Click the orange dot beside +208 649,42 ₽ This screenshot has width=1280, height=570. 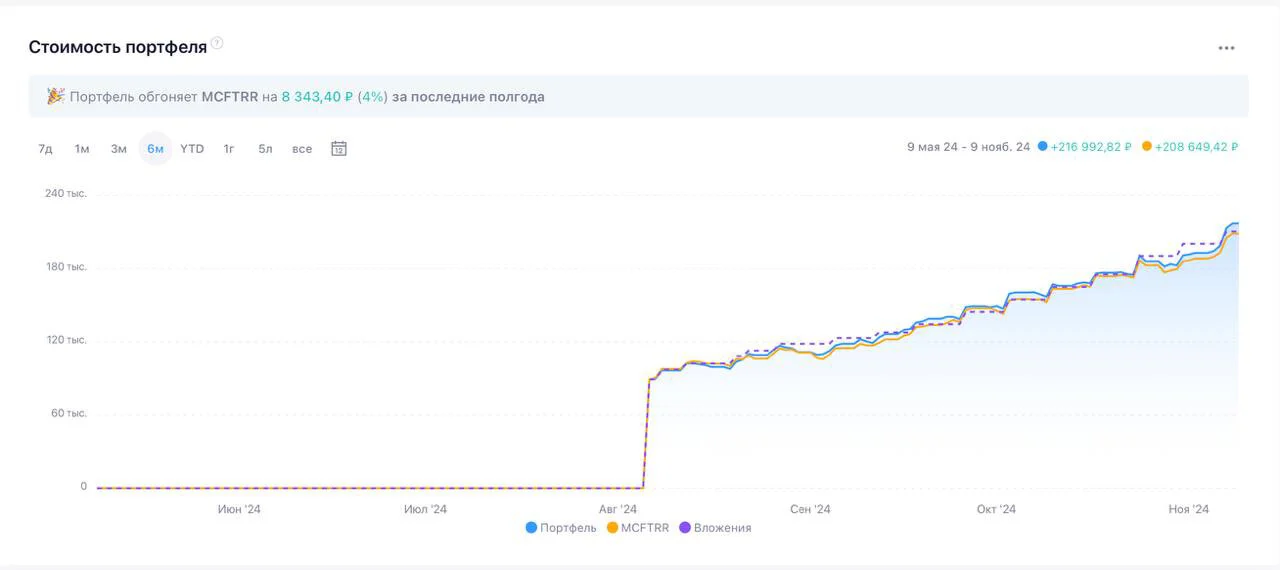pos(1146,147)
